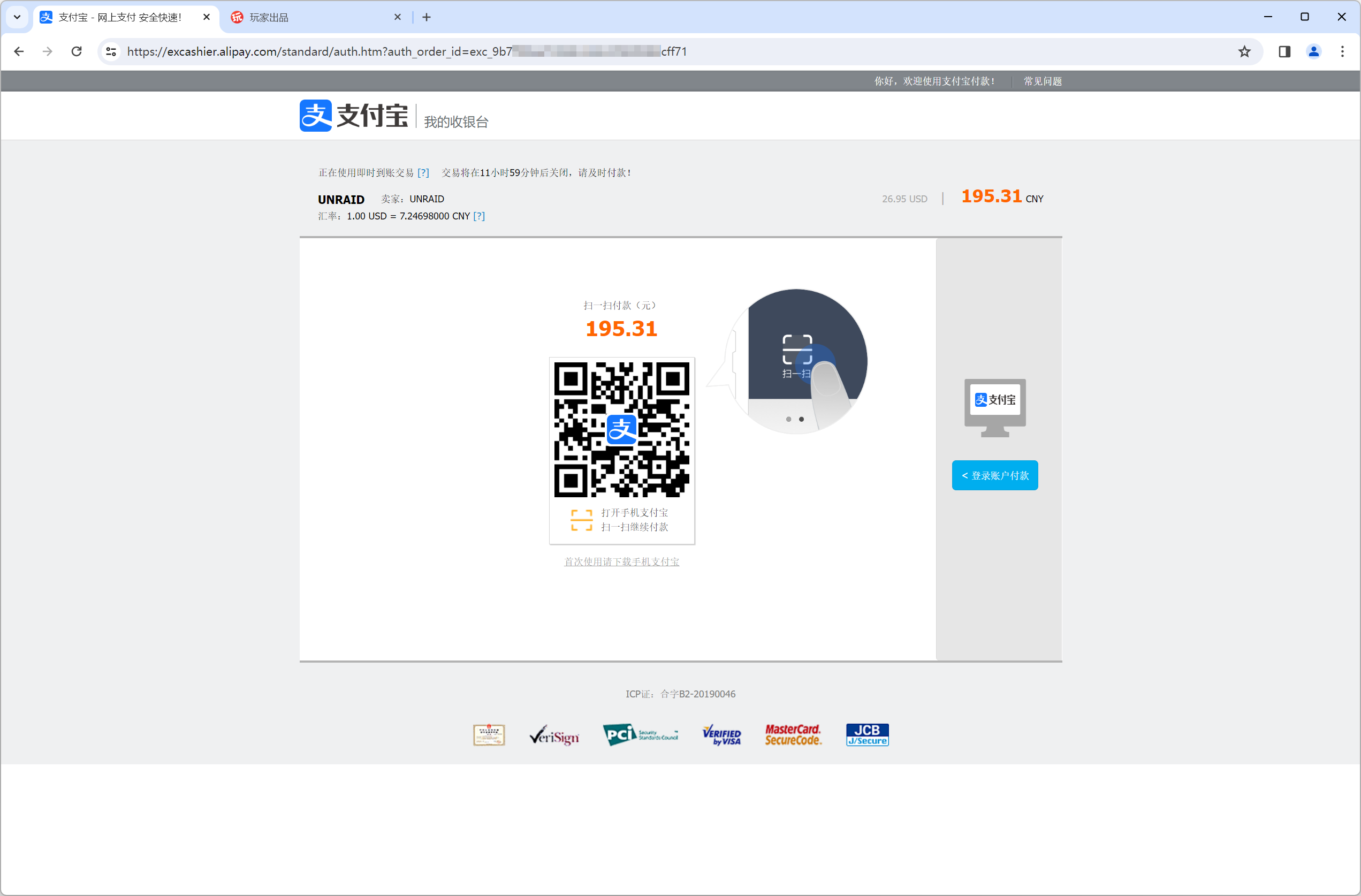Minimize the browser window
1361x896 pixels.
tap(1268, 17)
